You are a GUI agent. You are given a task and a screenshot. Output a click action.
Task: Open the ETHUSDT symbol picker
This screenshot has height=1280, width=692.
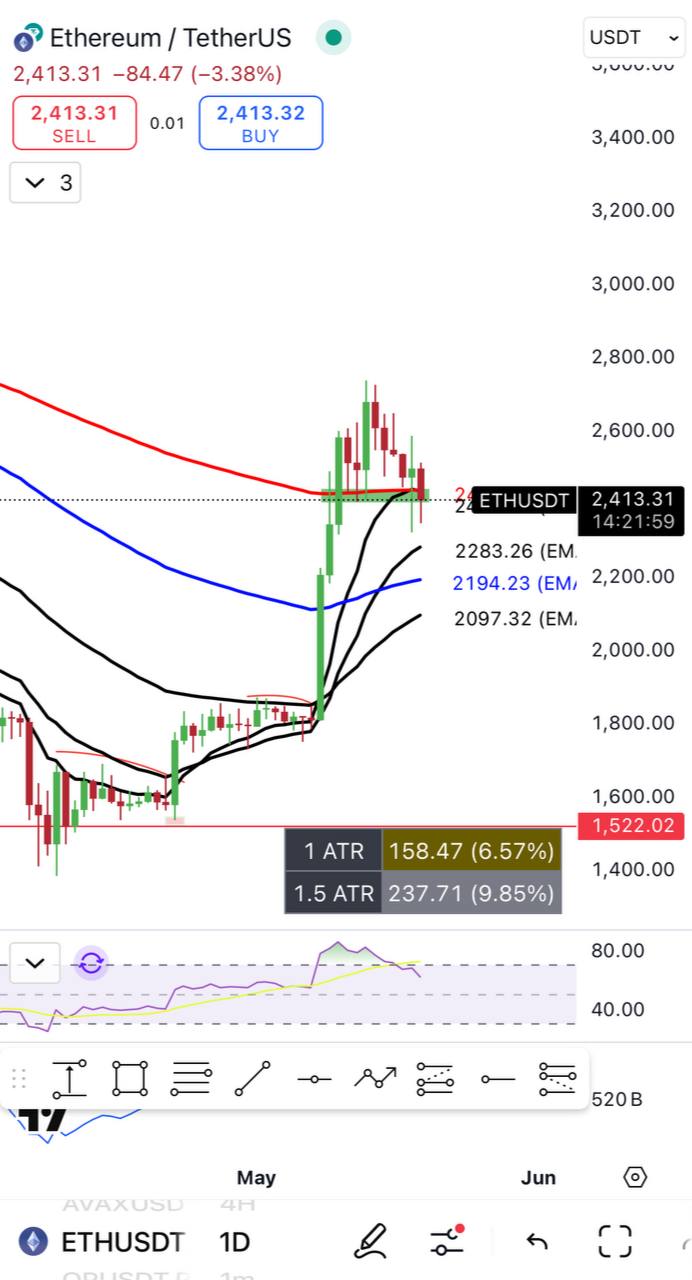coord(122,1242)
